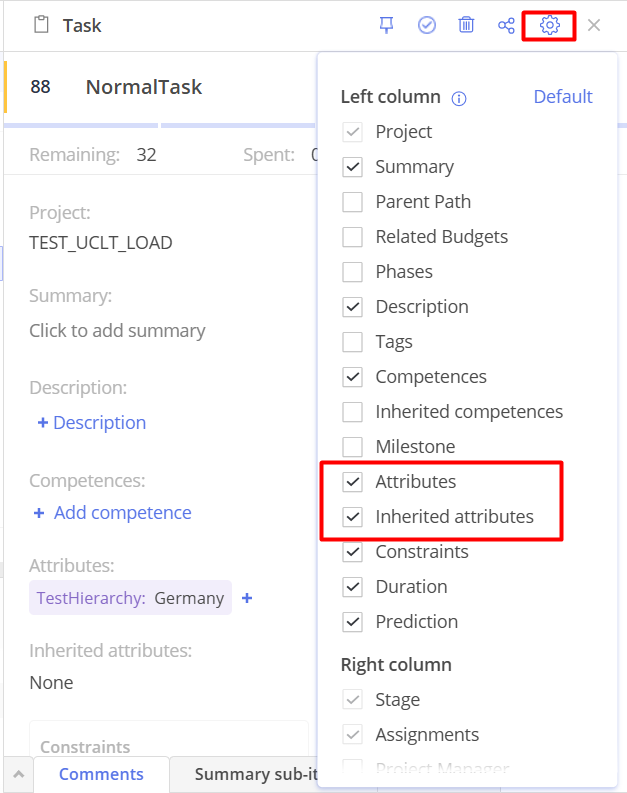Select the TestHierarchy: Germany attribute chip
This screenshot has height=793, width=627.
[130, 598]
